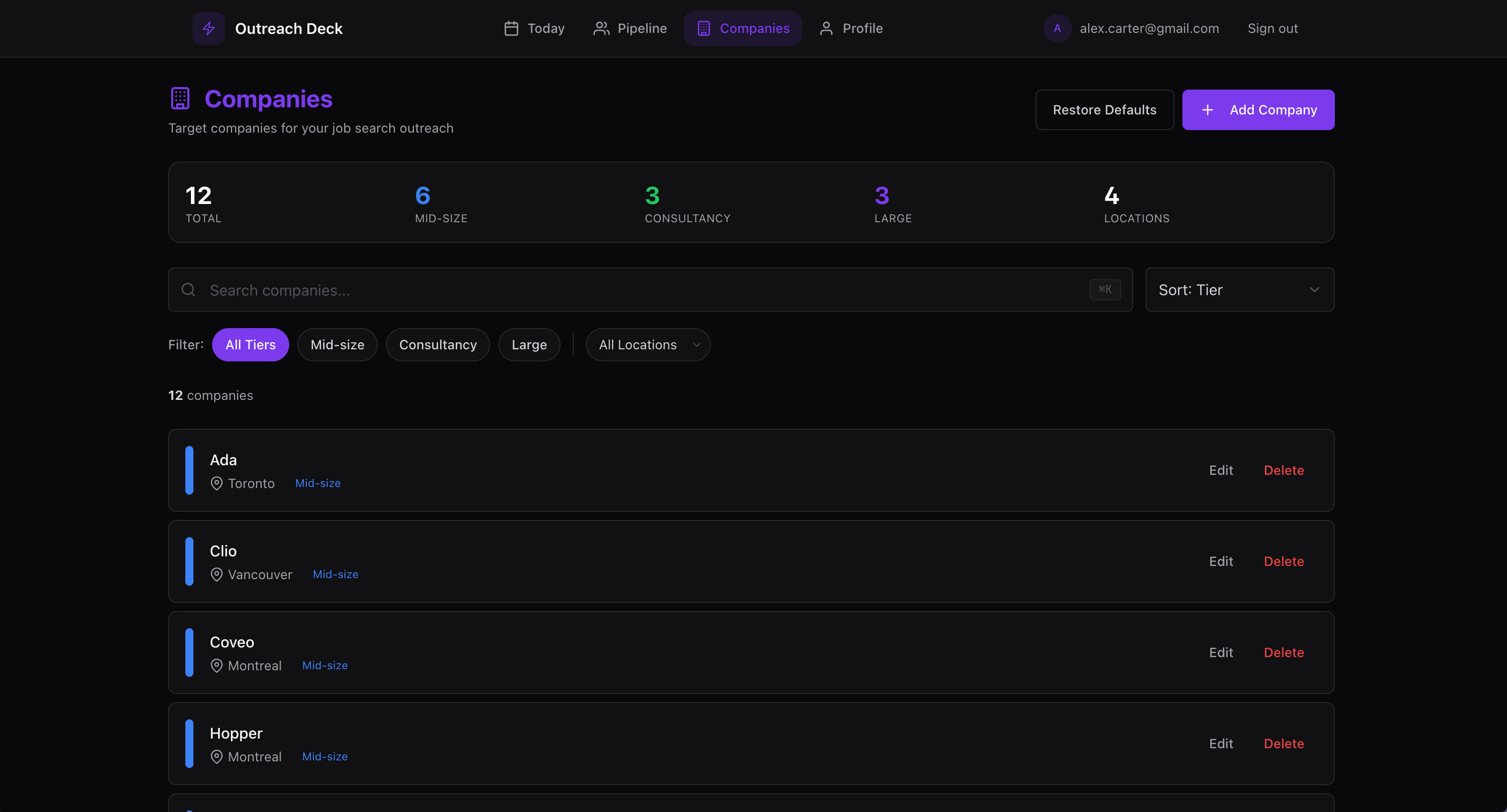
Task: Open the All Locations dropdown
Action: pyautogui.click(x=648, y=345)
